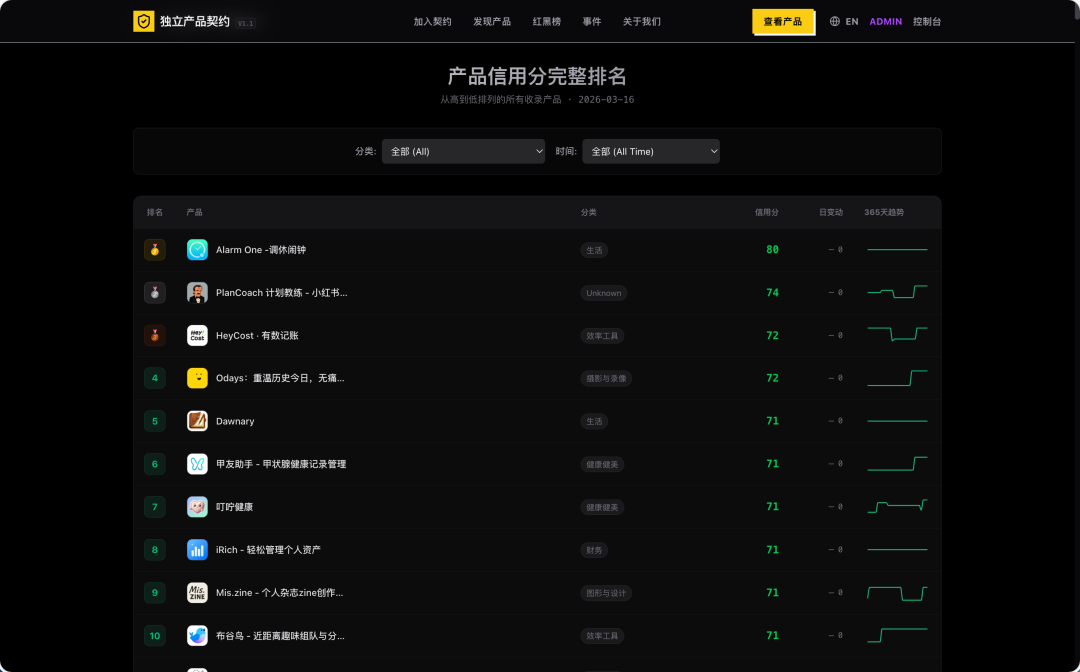Image resolution: width=1080 pixels, height=672 pixels.
Task: Click the Dawnary app icon
Action: (x=197, y=421)
